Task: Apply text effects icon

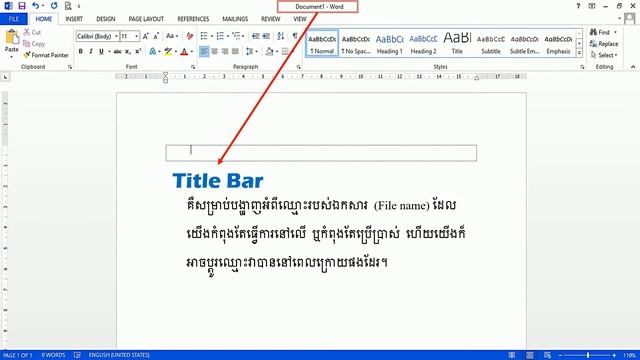Action: [x=152, y=51]
